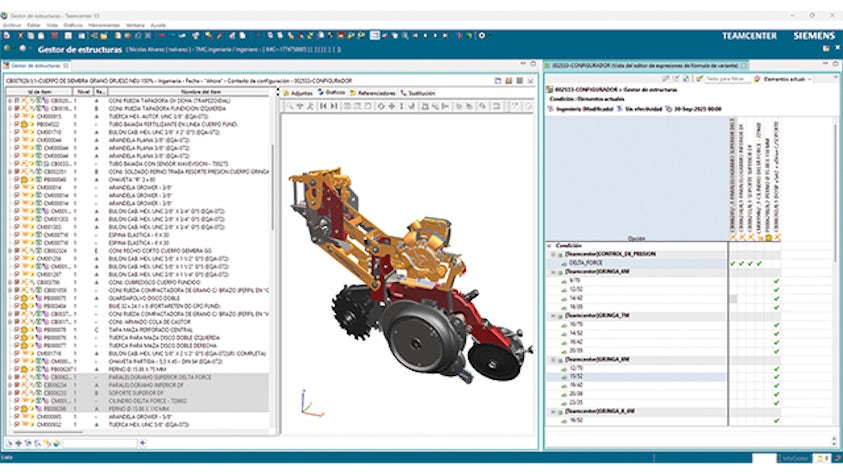
Task: Click the Sin efectividad icon in configurator header
Action: pyautogui.click(x=620, y=109)
